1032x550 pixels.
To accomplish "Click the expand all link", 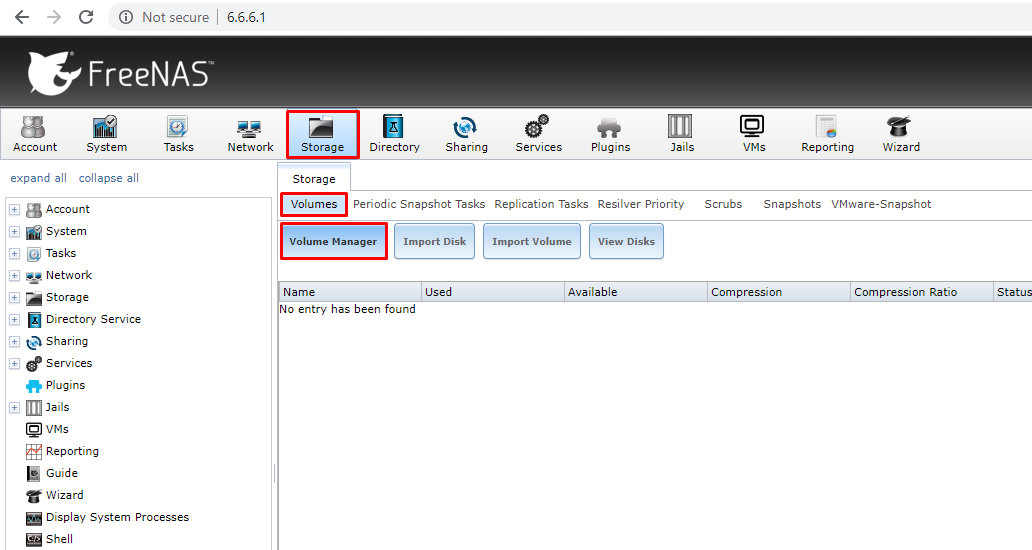I will 38,178.
